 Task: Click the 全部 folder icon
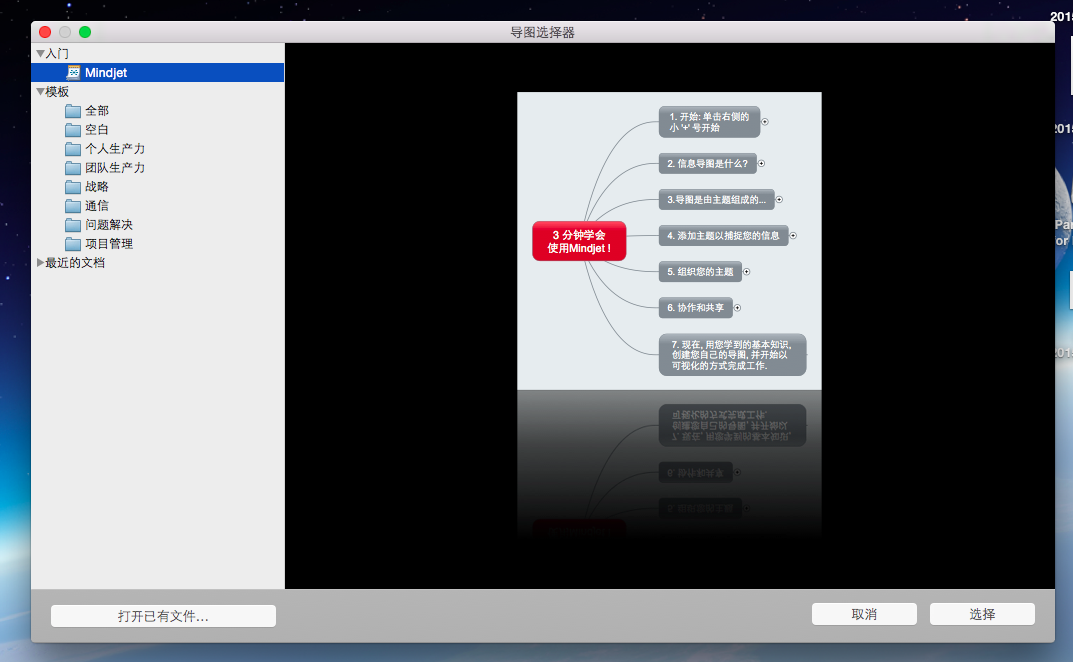coord(73,111)
